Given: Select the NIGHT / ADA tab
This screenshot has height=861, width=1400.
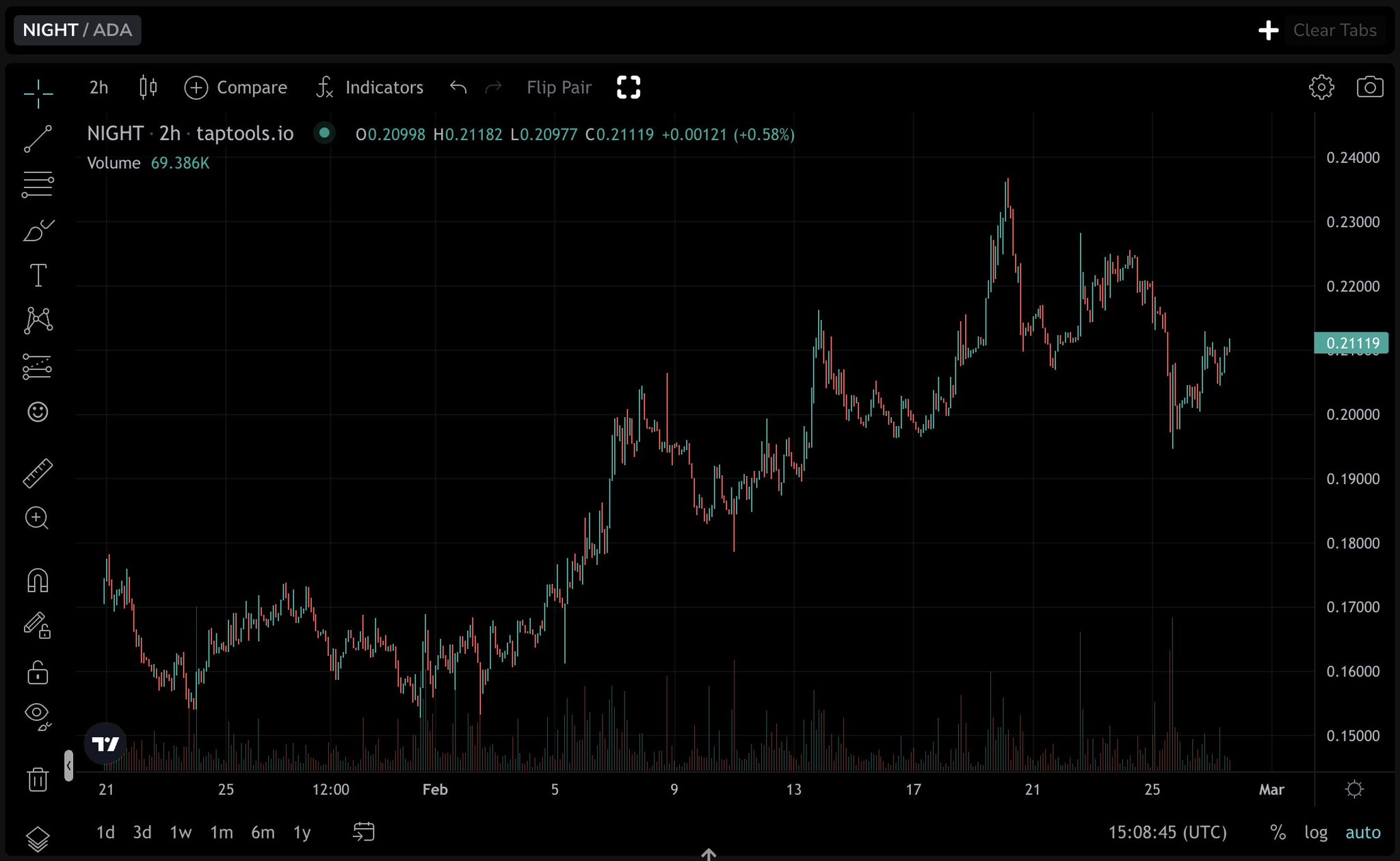Looking at the screenshot, I should [77, 30].
